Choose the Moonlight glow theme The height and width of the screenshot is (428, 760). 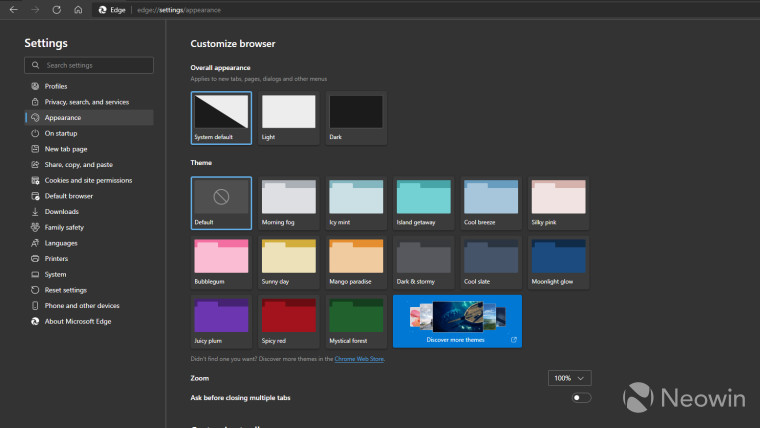point(558,262)
